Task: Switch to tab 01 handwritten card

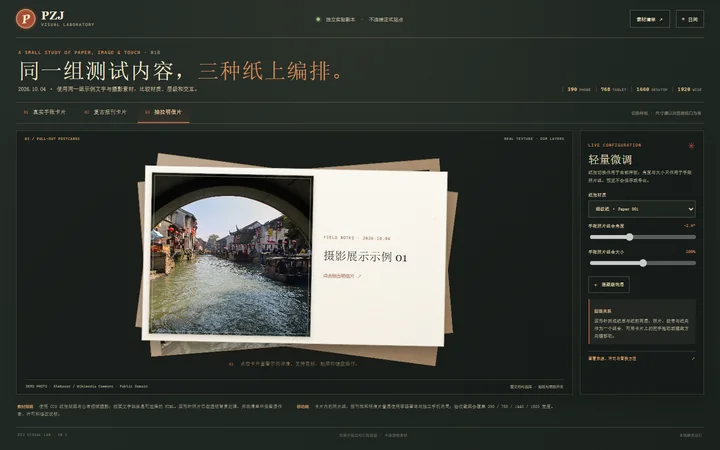Action: tap(45, 112)
